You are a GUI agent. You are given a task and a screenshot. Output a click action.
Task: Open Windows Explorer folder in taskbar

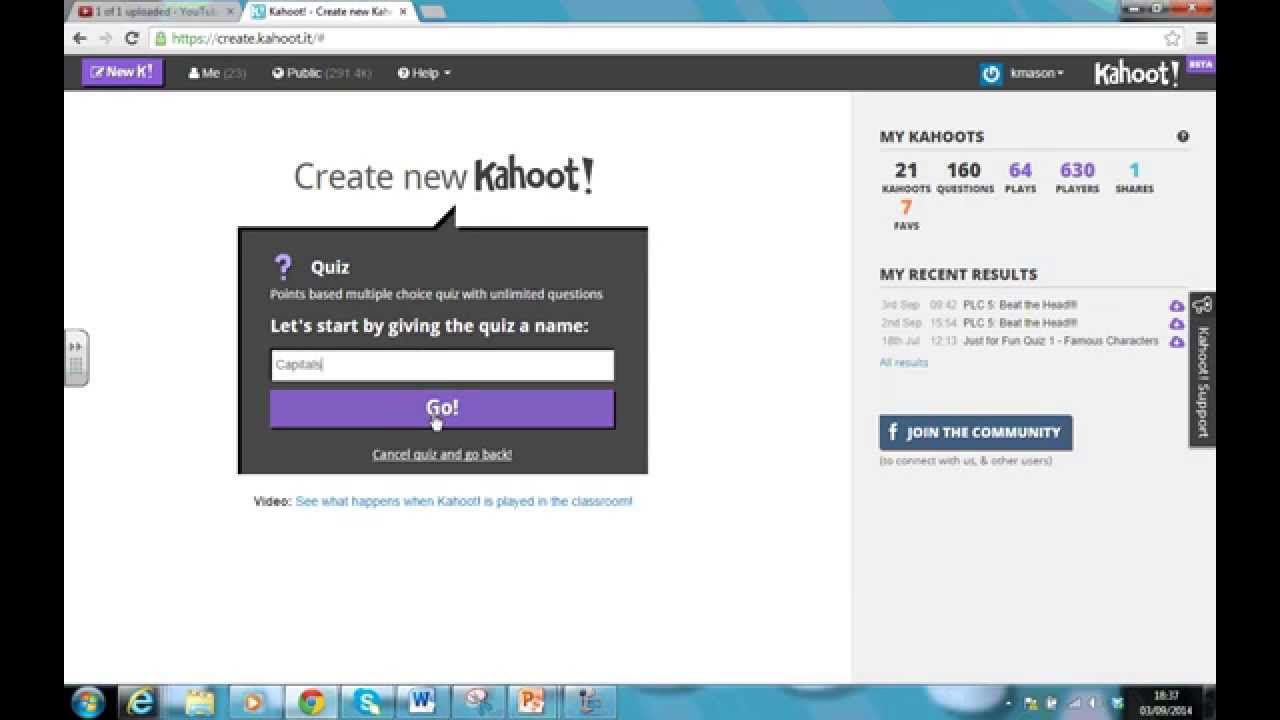tap(199, 702)
